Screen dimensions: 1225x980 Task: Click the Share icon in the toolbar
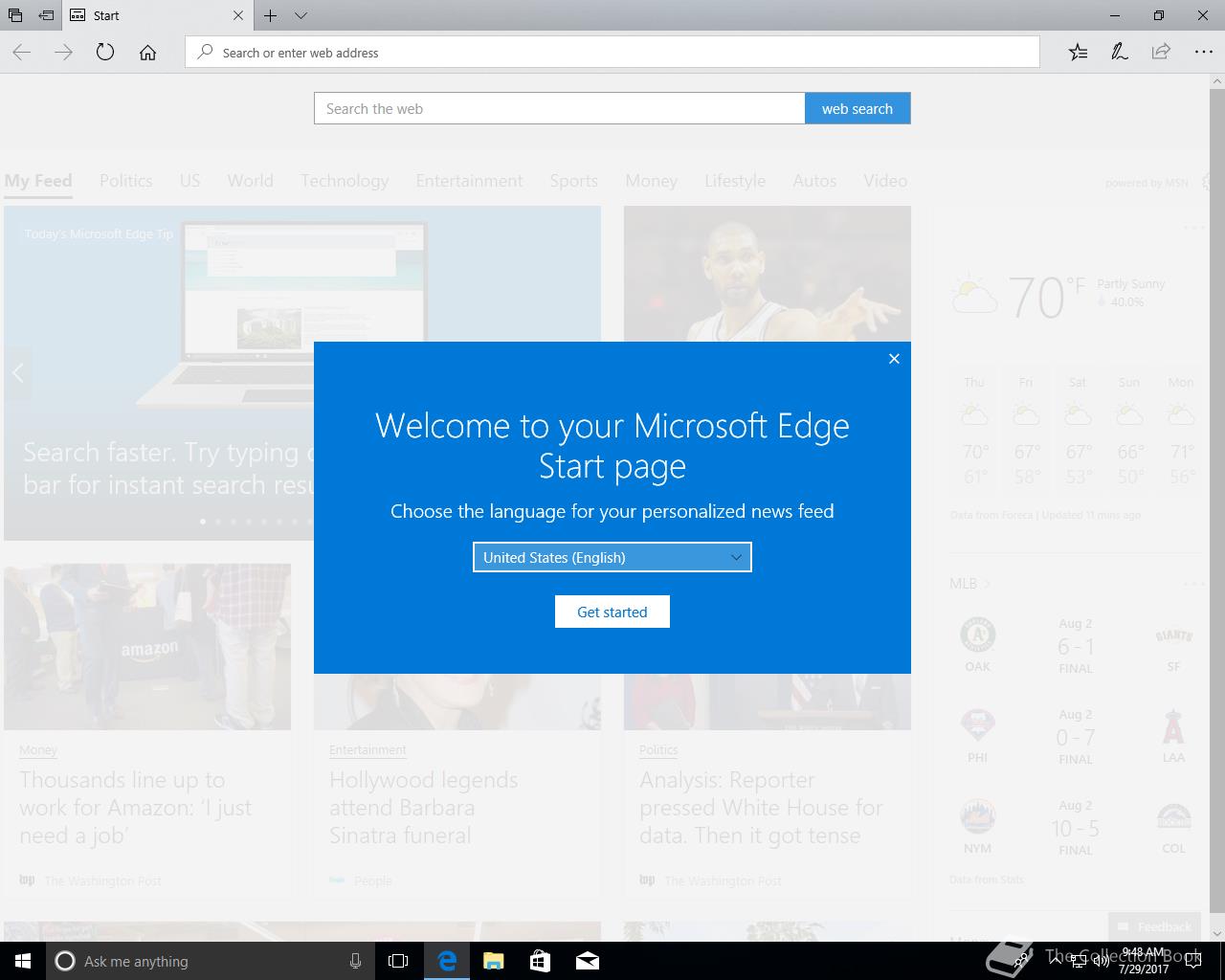coord(1161,53)
